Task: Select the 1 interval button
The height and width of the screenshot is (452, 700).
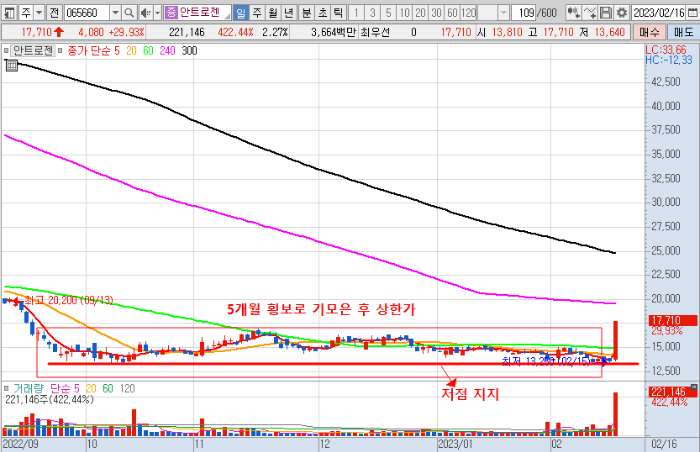Action: point(356,13)
